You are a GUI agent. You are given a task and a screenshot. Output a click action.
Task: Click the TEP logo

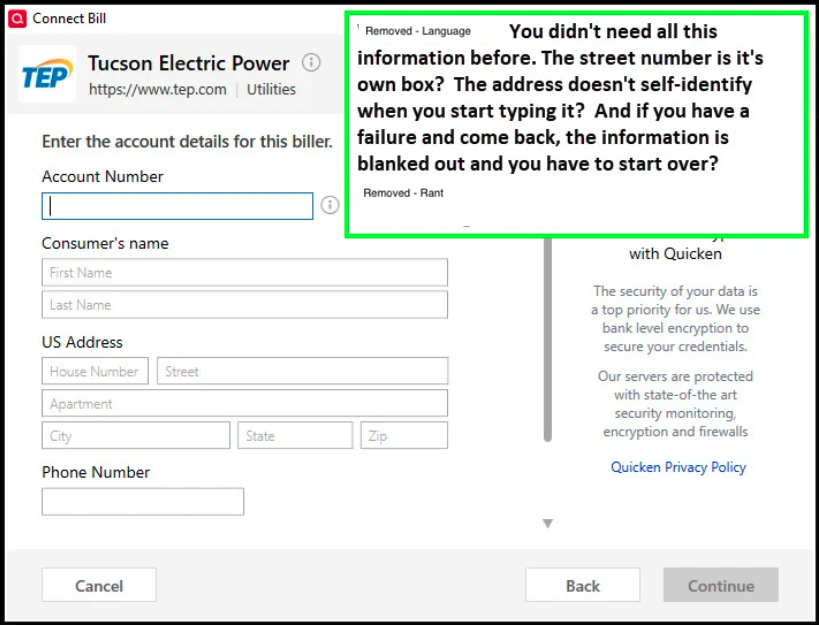(x=47, y=74)
